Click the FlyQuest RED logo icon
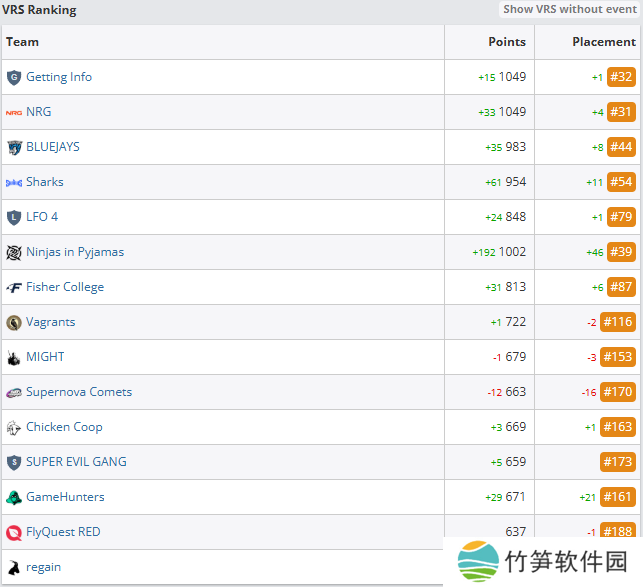 (x=14, y=532)
